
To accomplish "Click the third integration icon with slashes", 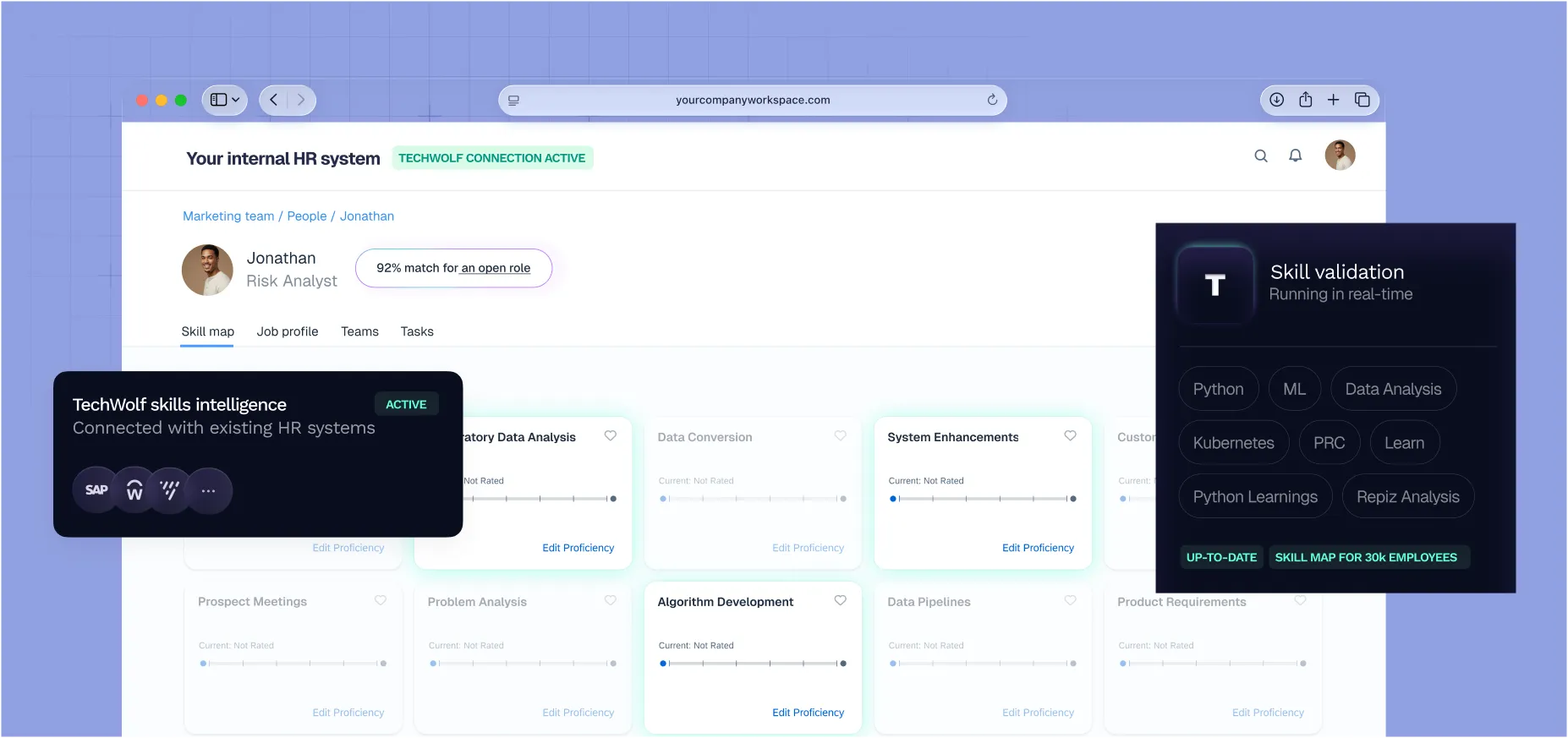I will tap(170, 490).
